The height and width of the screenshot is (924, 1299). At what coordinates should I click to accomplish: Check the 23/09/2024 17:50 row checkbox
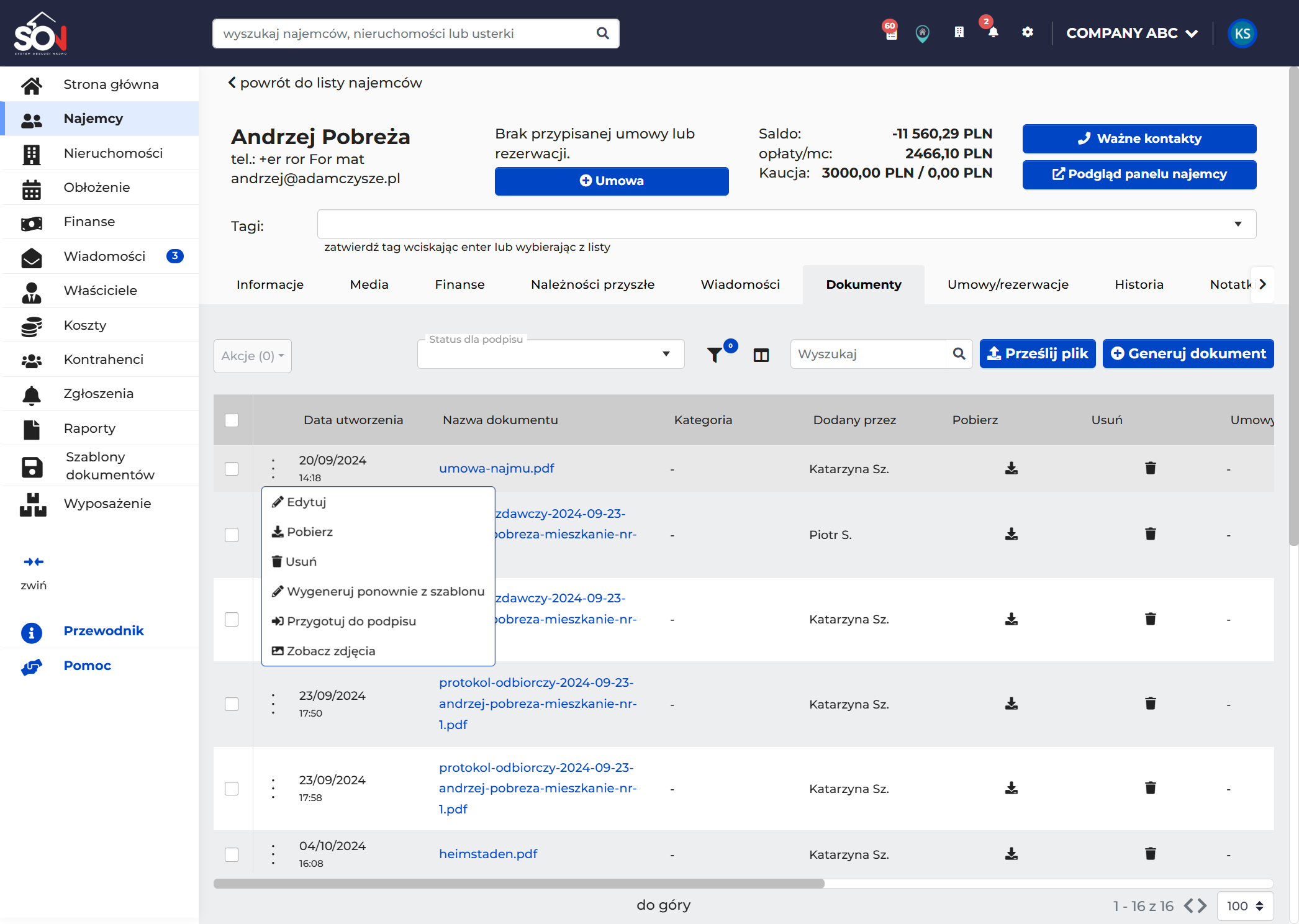232,704
